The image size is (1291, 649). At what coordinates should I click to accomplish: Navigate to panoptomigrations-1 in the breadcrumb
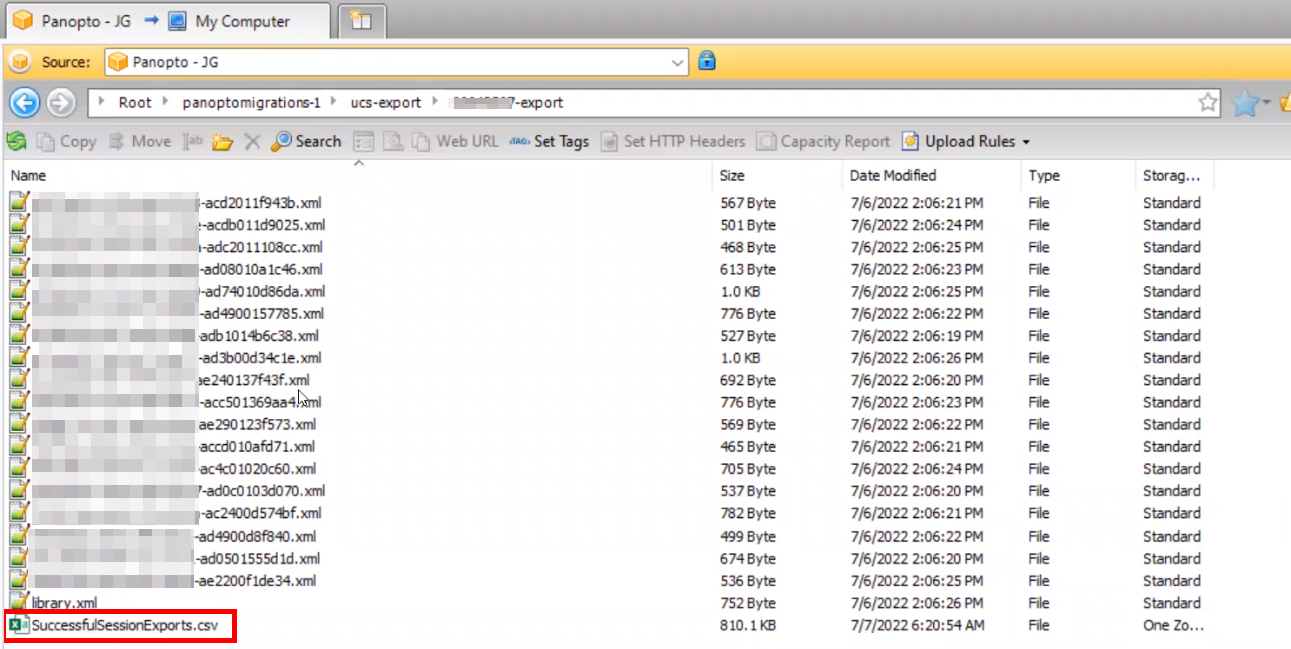tap(252, 102)
